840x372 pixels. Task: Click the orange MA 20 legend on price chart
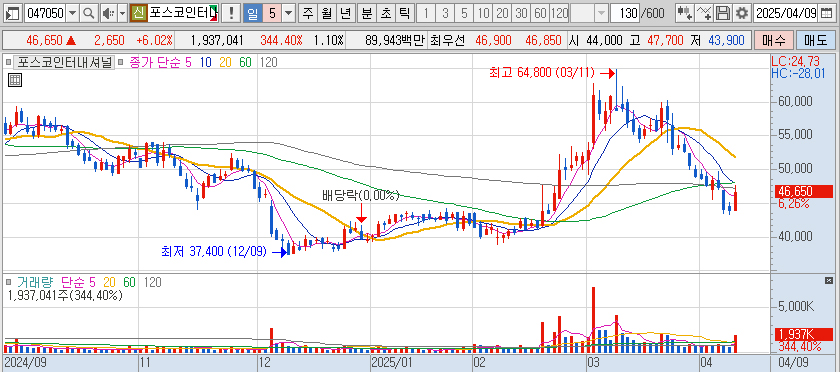point(225,63)
